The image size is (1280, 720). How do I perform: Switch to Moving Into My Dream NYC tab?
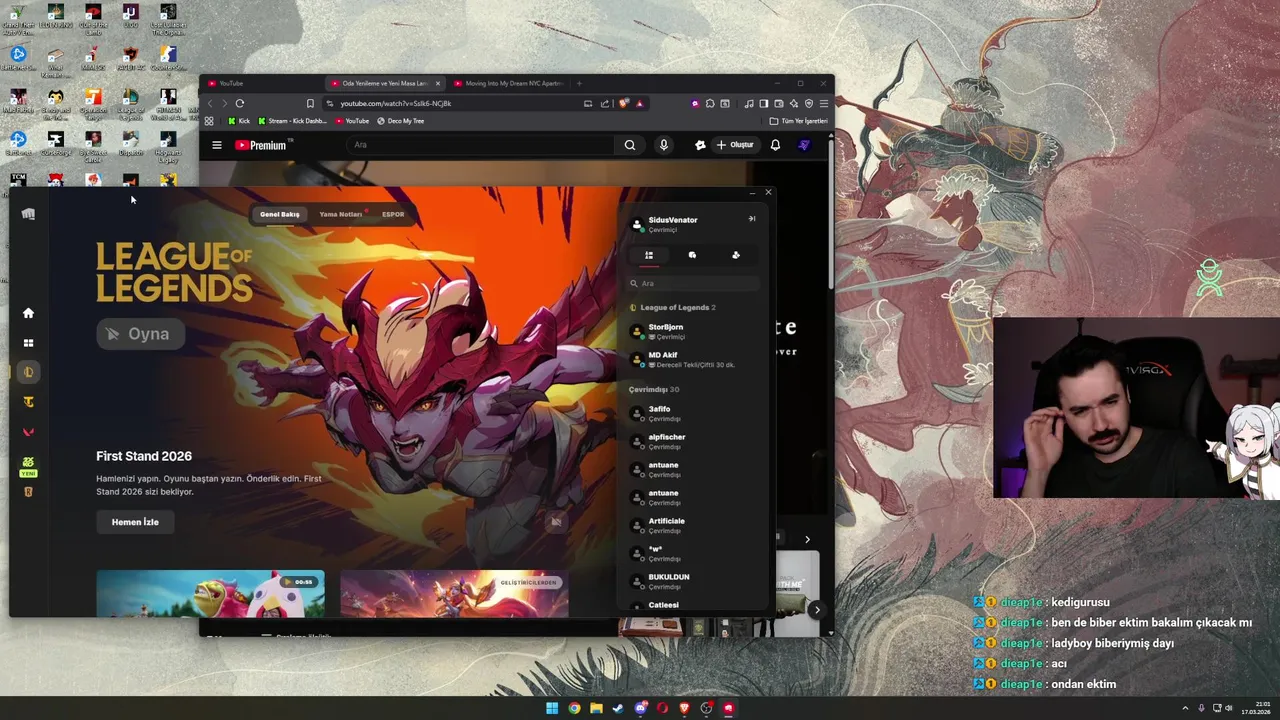509,83
